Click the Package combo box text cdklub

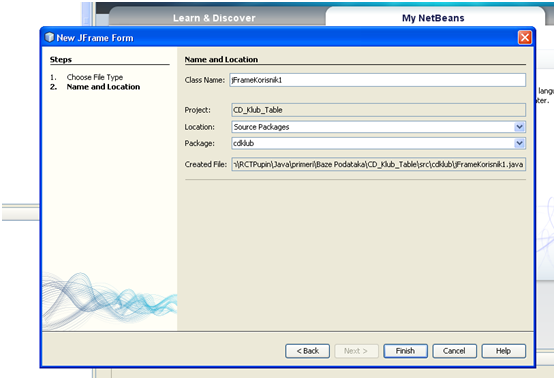point(244,143)
